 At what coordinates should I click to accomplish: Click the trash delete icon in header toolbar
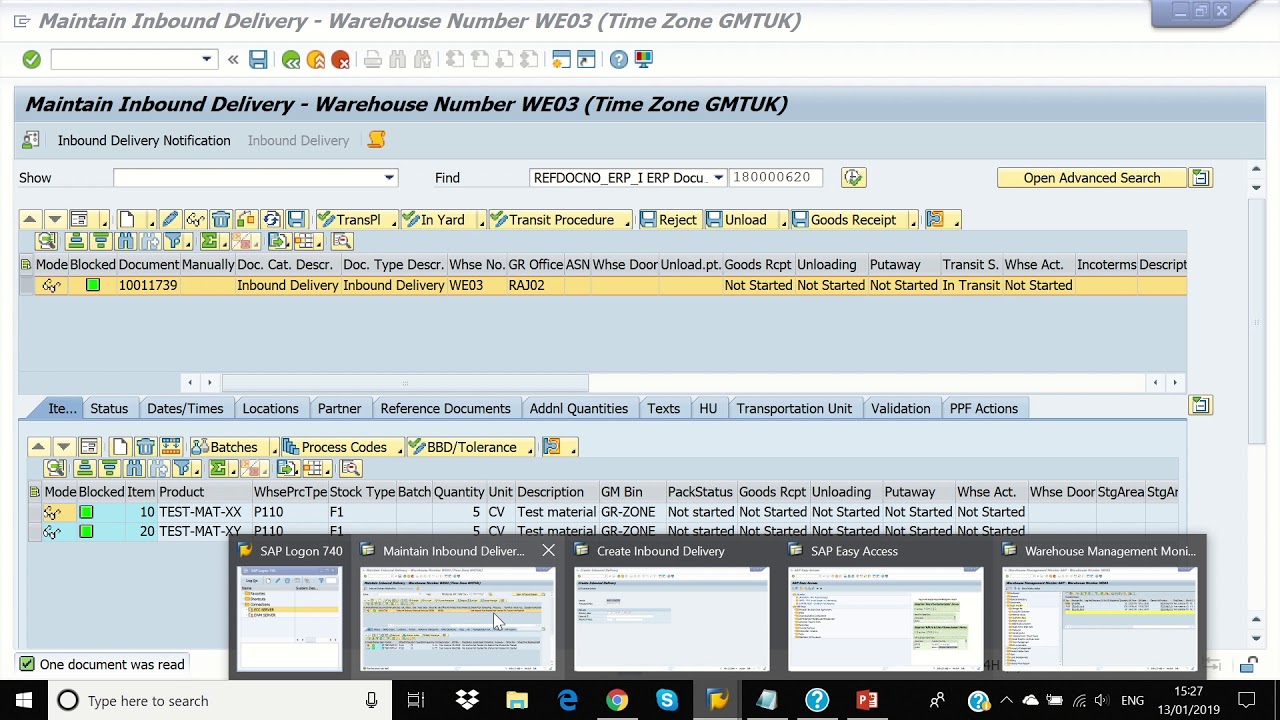(220, 220)
